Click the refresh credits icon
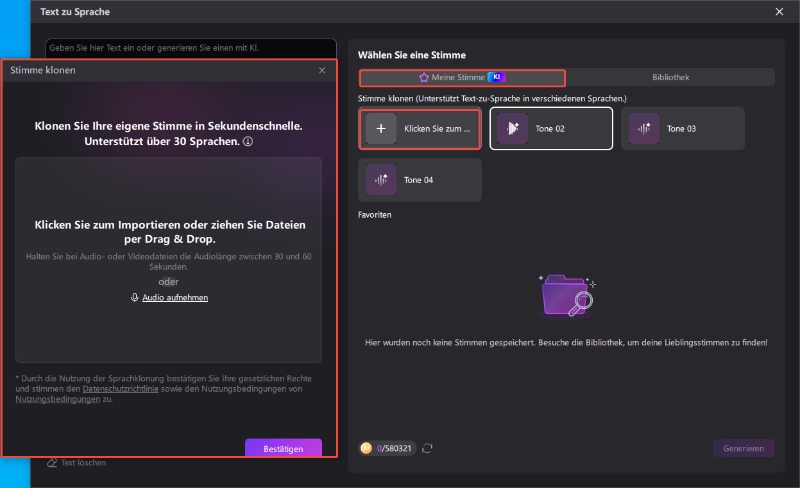800x488 pixels. pyautogui.click(x=428, y=448)
